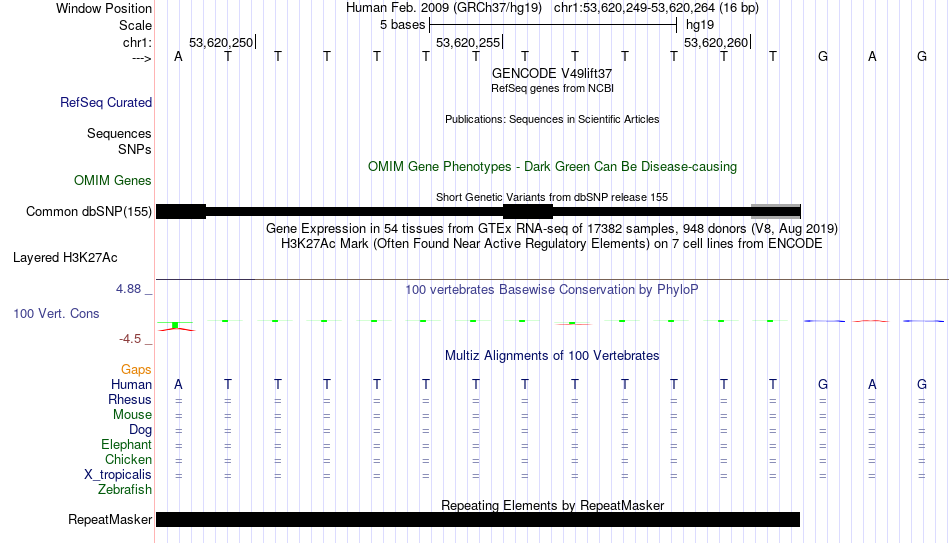Click the Chicken species label
Viewport: 950px width, 543px height.
128,459
